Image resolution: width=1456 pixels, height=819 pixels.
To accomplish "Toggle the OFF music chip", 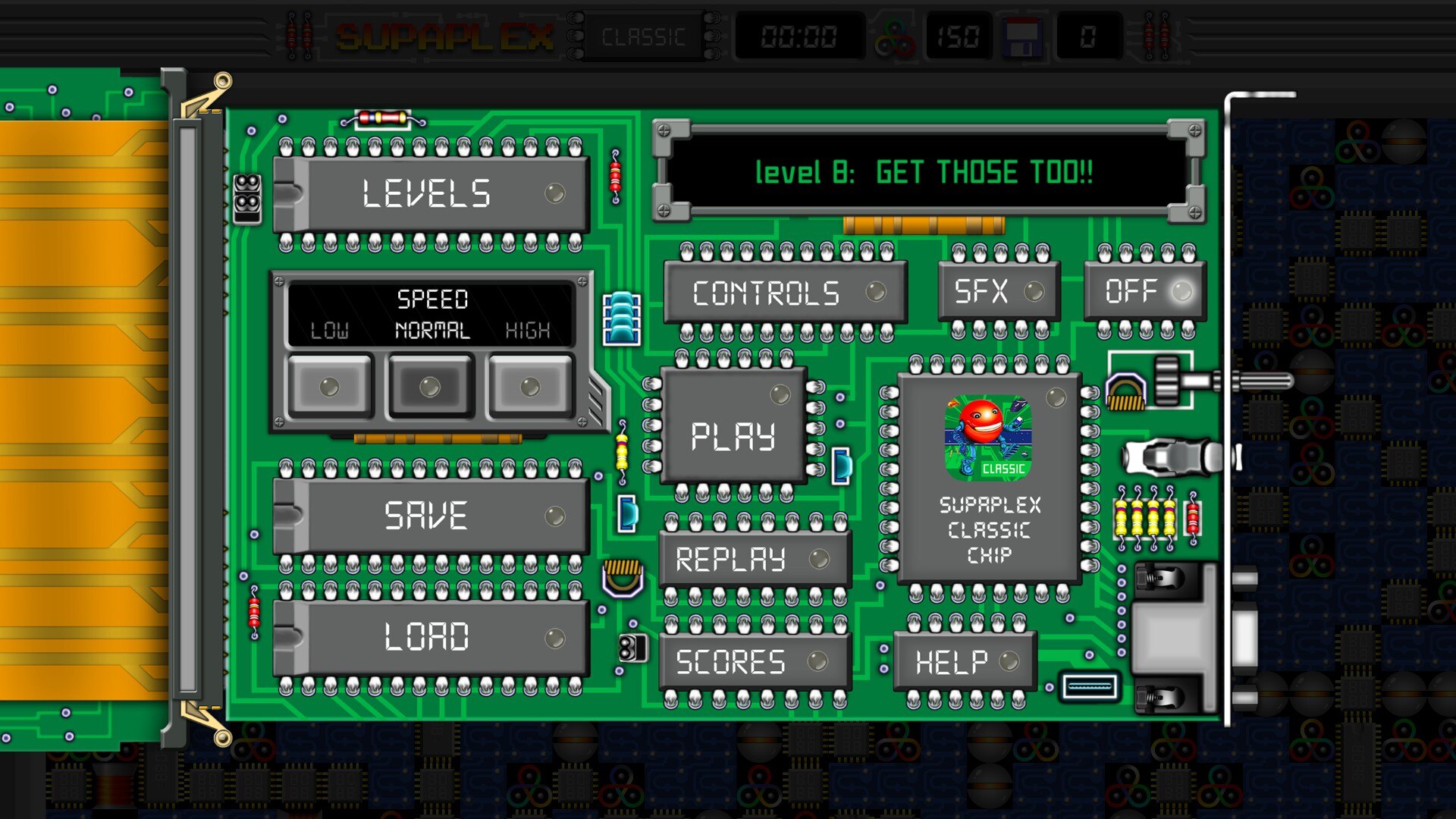I will tap(1145, 291).
